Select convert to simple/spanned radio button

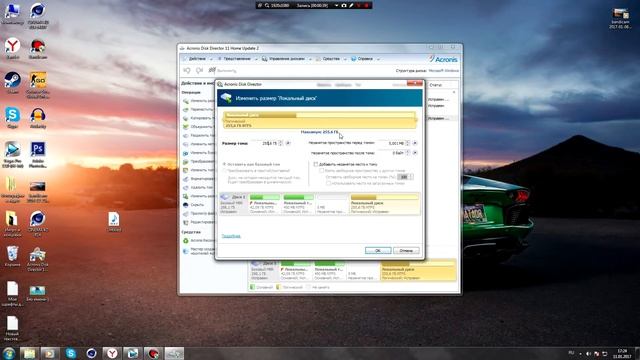tap(224, 171)
